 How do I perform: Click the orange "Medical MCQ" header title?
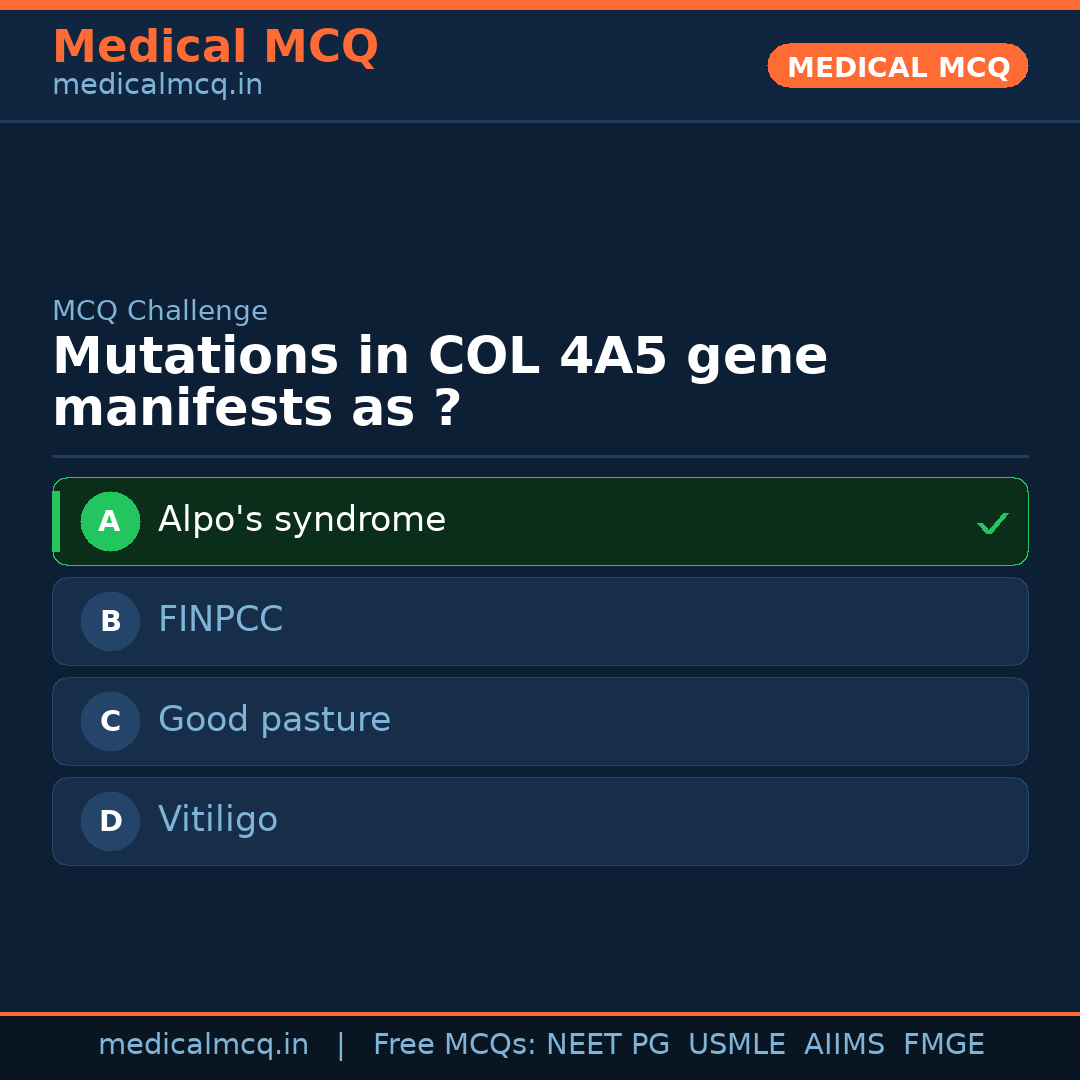[x=215, y=47]
